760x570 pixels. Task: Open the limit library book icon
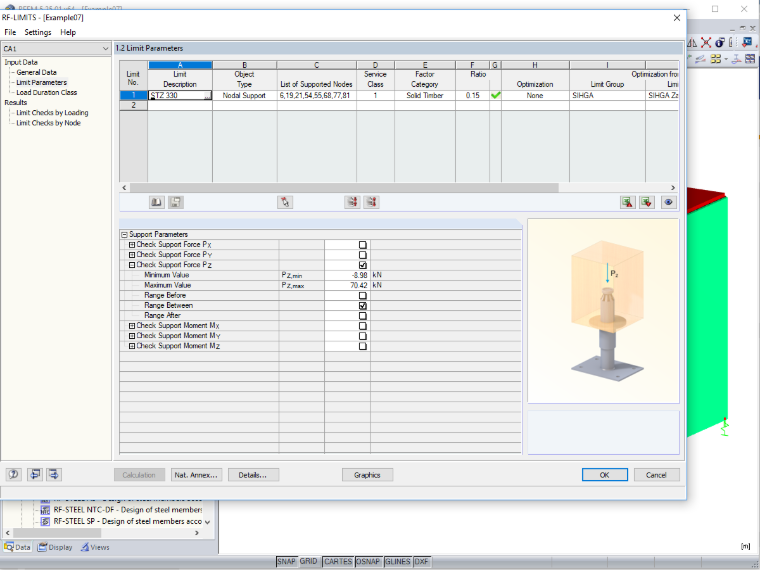point(157,202)
